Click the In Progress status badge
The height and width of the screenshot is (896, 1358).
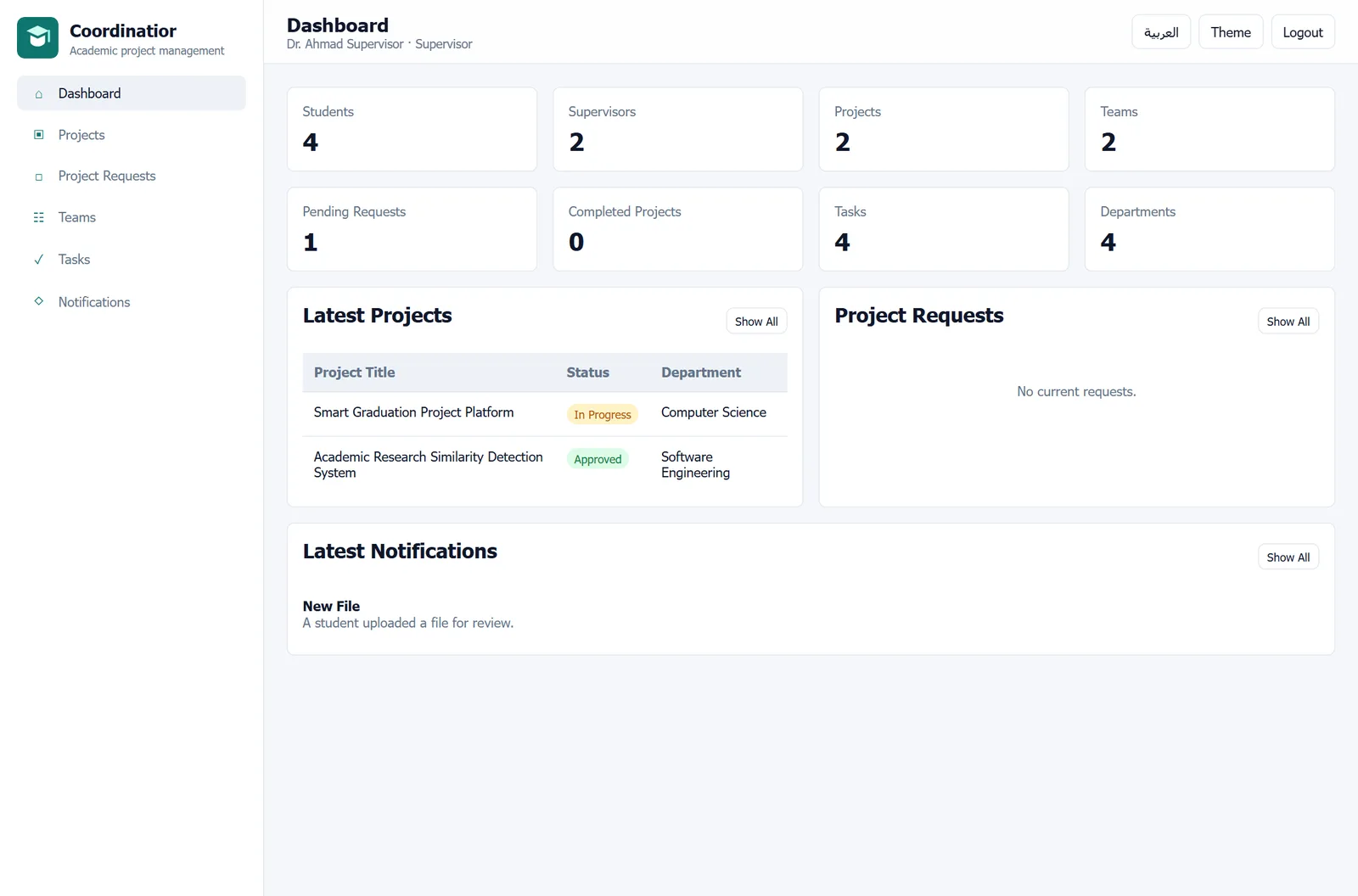[x=603, y=415]
